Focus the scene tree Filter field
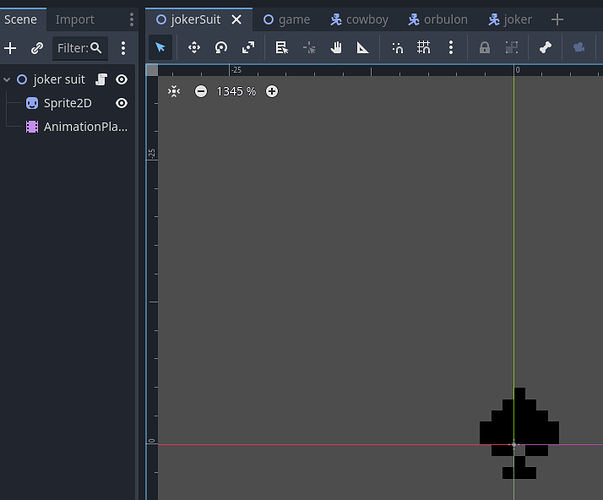 [x=80, y=48]
